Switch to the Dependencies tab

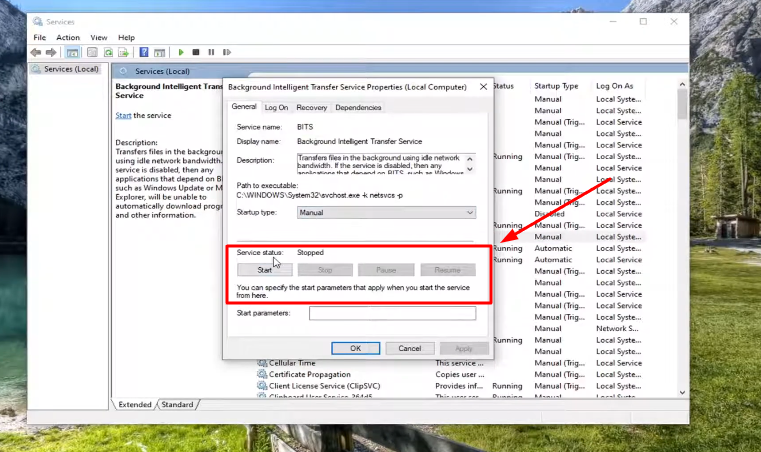click(x=358, y=107)
